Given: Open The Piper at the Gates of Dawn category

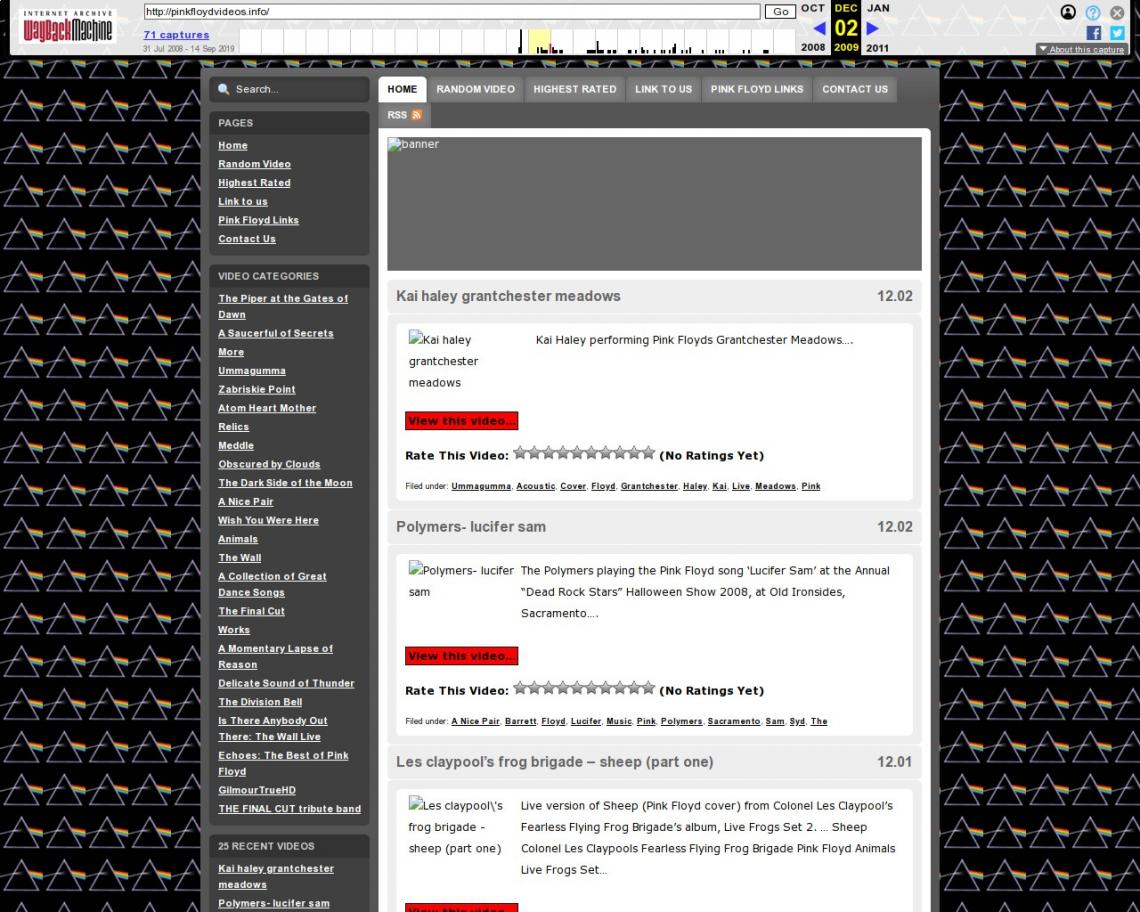Looking at the screenshot, I should click(x=283, y=306).
